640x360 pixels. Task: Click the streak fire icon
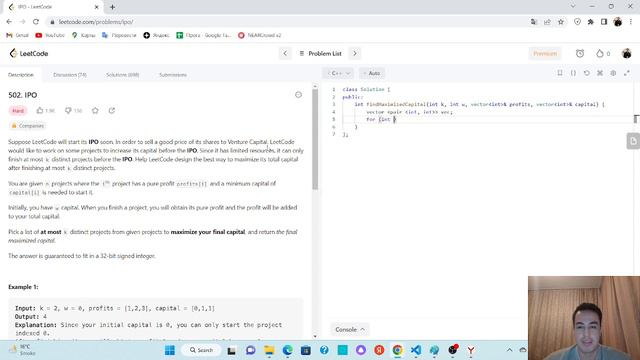click(602, 53)
